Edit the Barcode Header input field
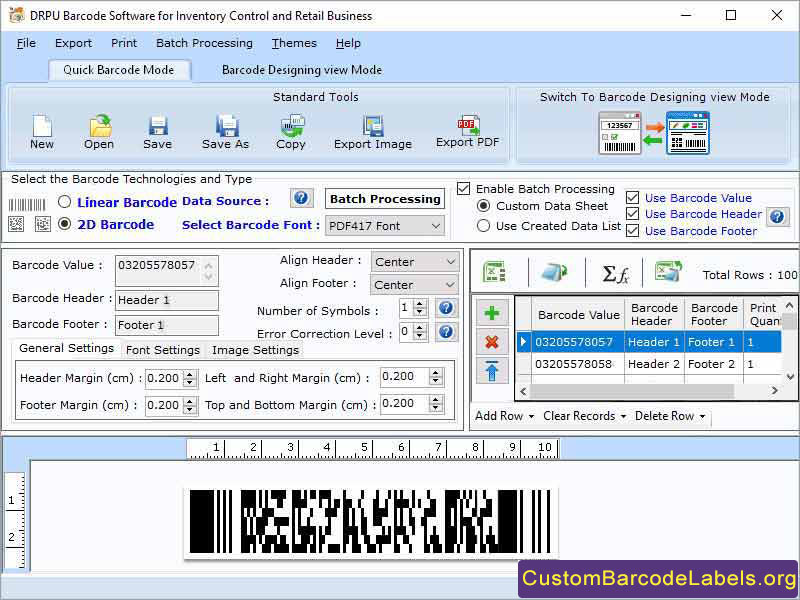The width and height of the screenshot is (800, 600). 166,301
